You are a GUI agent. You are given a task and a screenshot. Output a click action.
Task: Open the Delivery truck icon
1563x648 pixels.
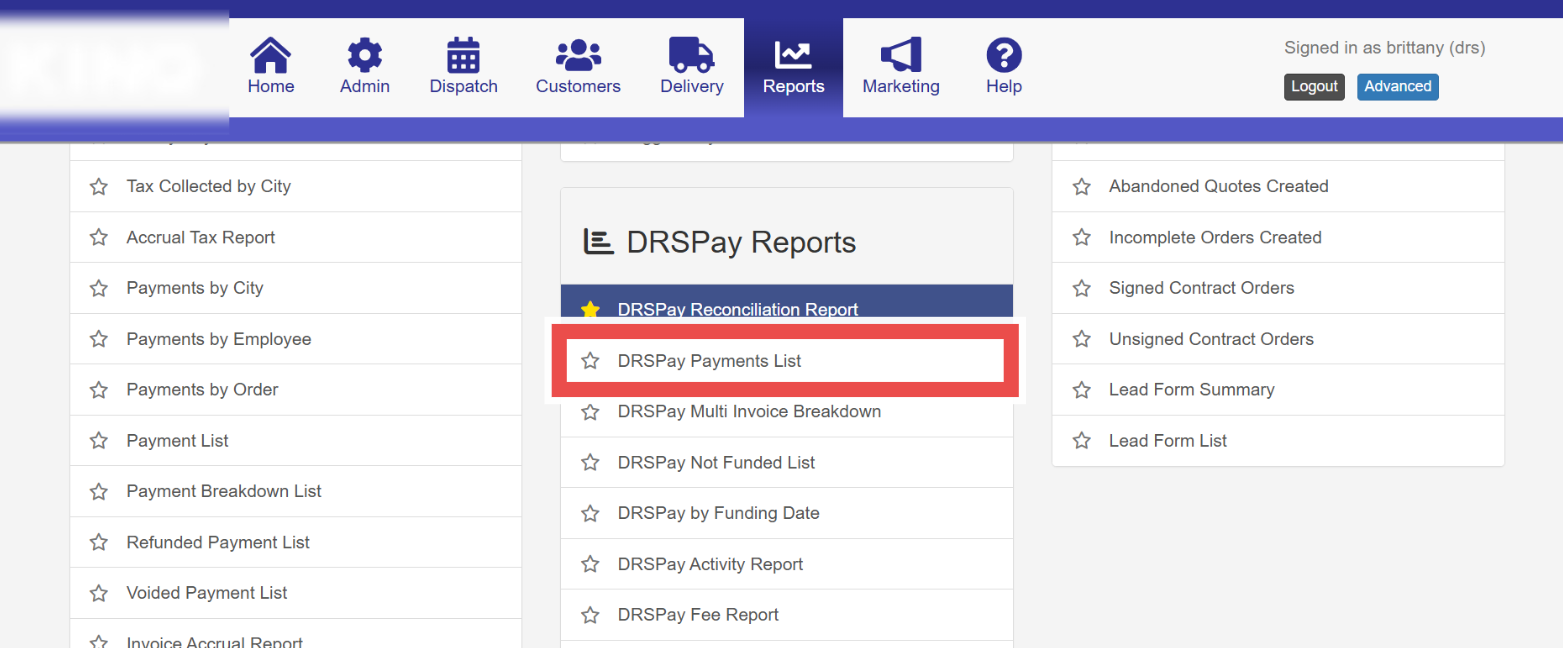click(692, 55)
